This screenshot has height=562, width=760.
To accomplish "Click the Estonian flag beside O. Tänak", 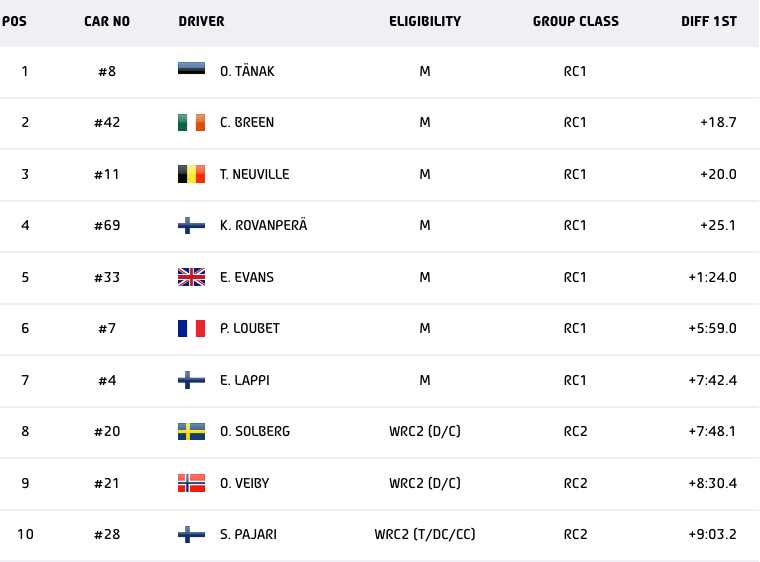I will [191, 71].
